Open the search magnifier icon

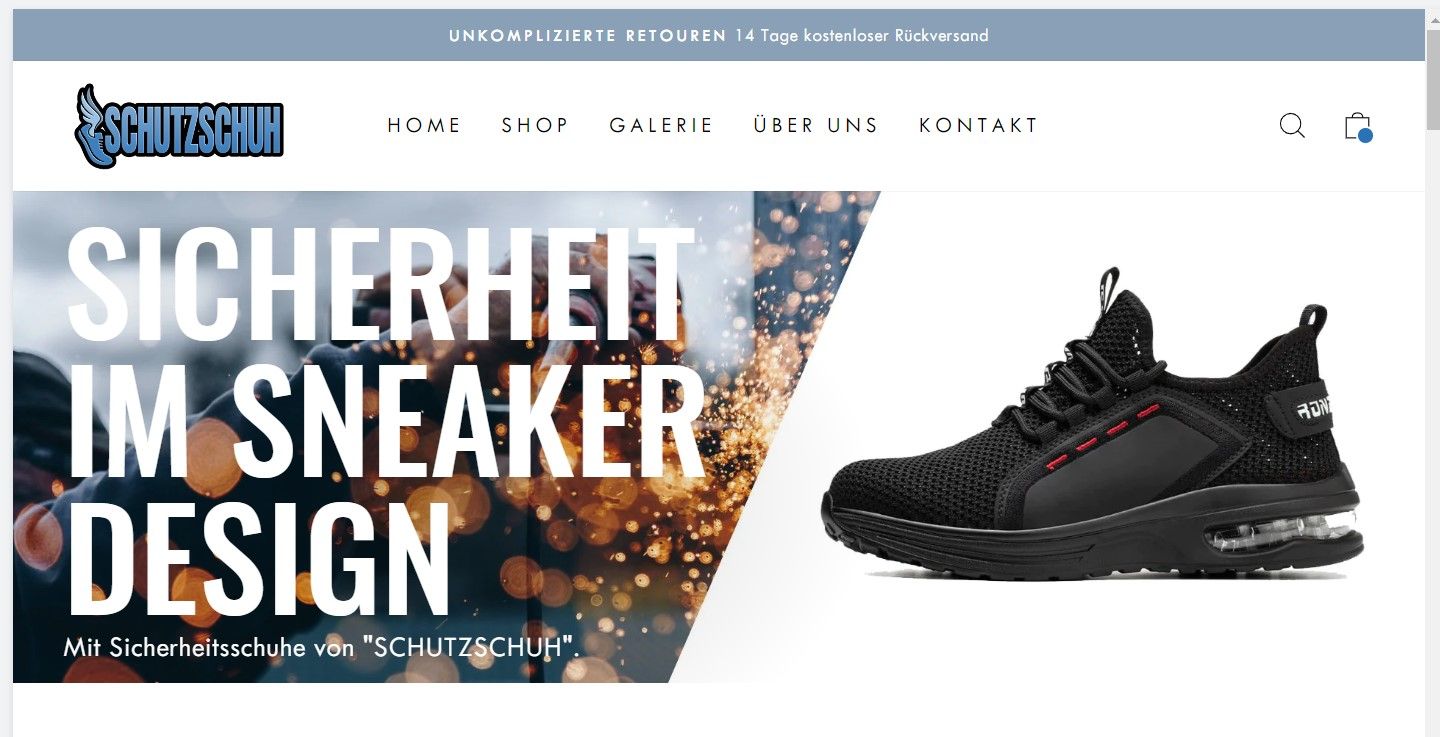1292,125
